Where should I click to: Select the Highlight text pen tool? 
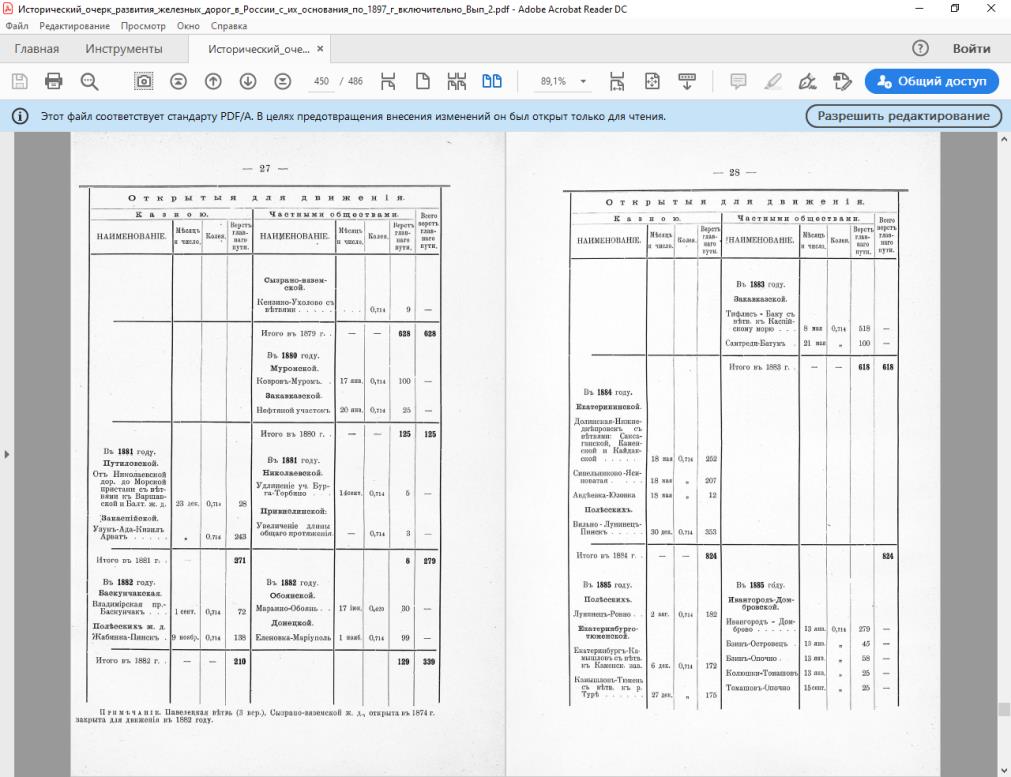pyautogui.click(x=773, y=82)
